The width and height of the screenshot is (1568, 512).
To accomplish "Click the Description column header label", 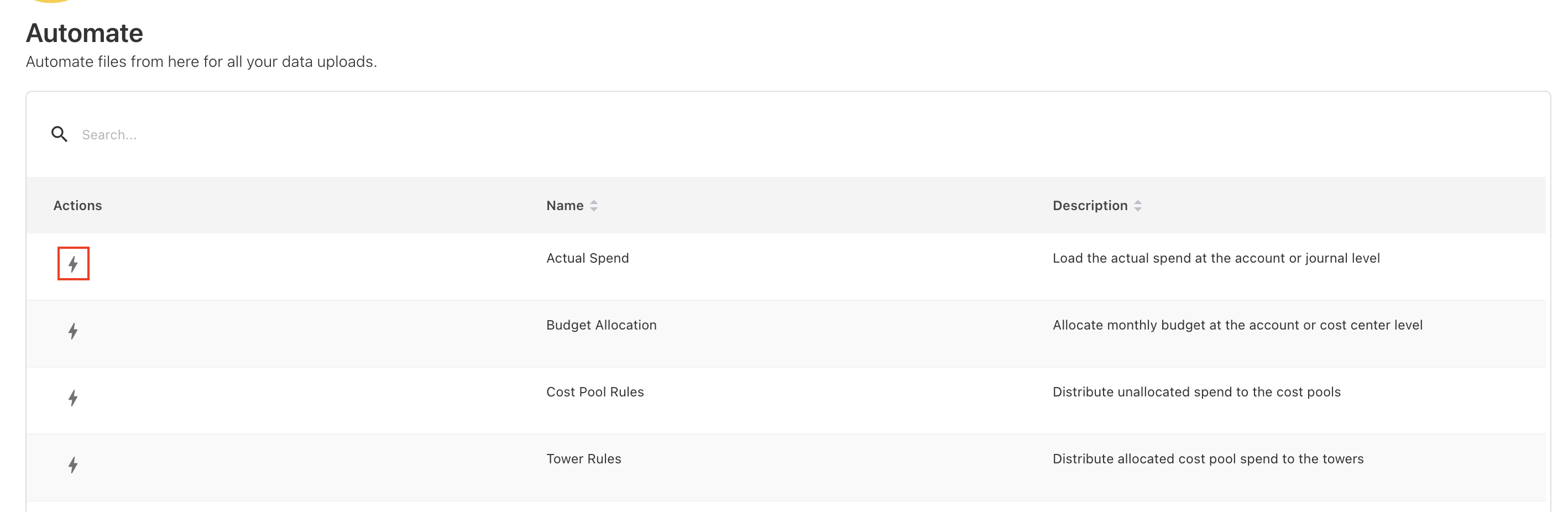I will click(1090, 206).
